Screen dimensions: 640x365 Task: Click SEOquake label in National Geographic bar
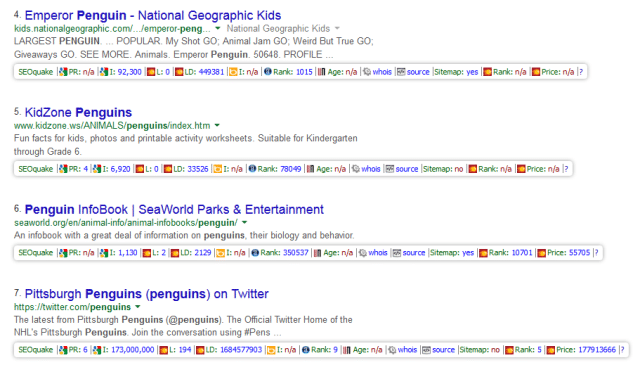pos(36,72)
